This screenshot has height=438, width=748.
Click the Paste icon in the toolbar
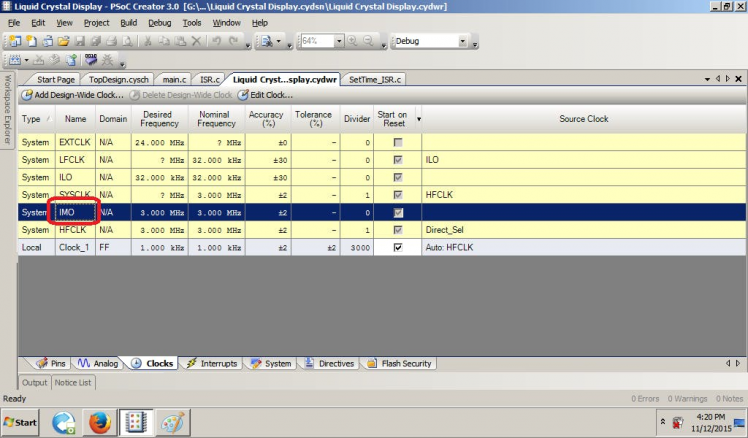180,41
